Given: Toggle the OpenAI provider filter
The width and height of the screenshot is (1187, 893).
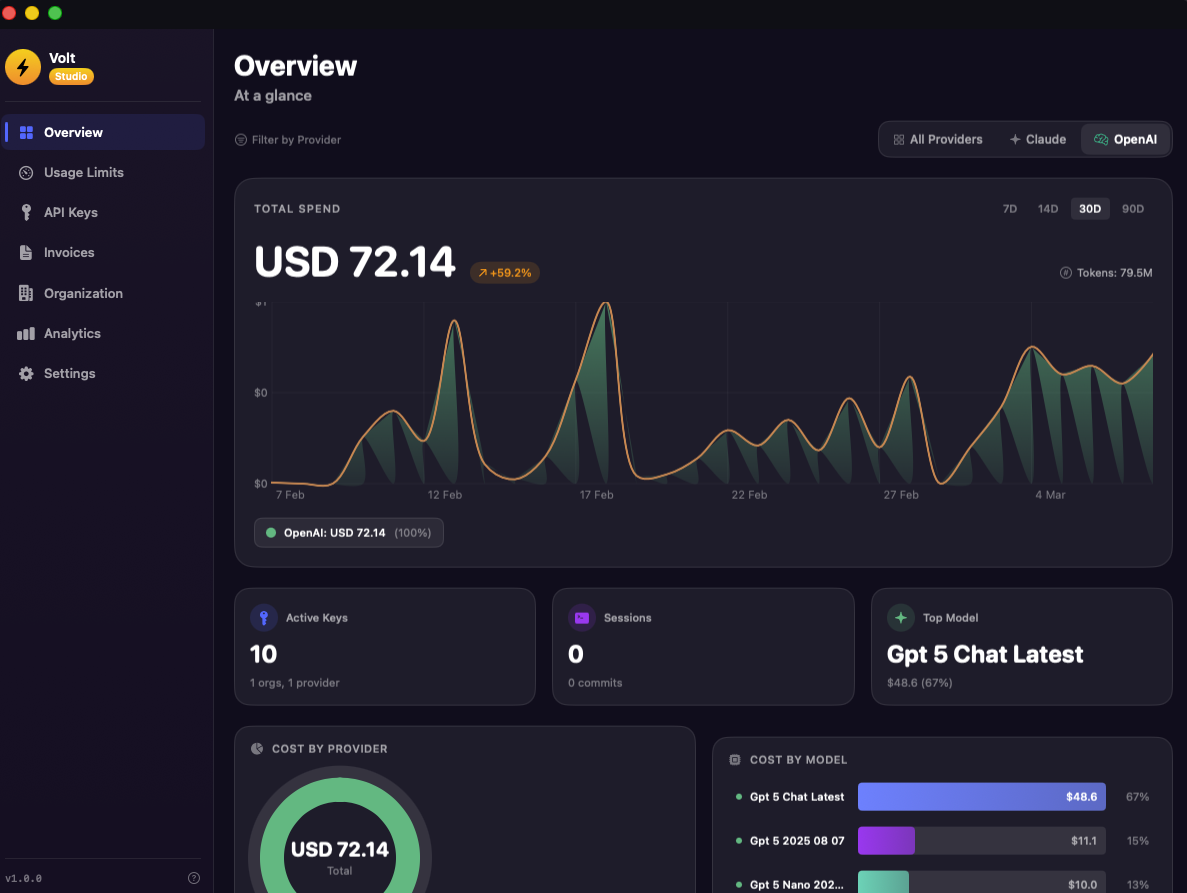Looking at the screenshot, I should pos(1125,139).
